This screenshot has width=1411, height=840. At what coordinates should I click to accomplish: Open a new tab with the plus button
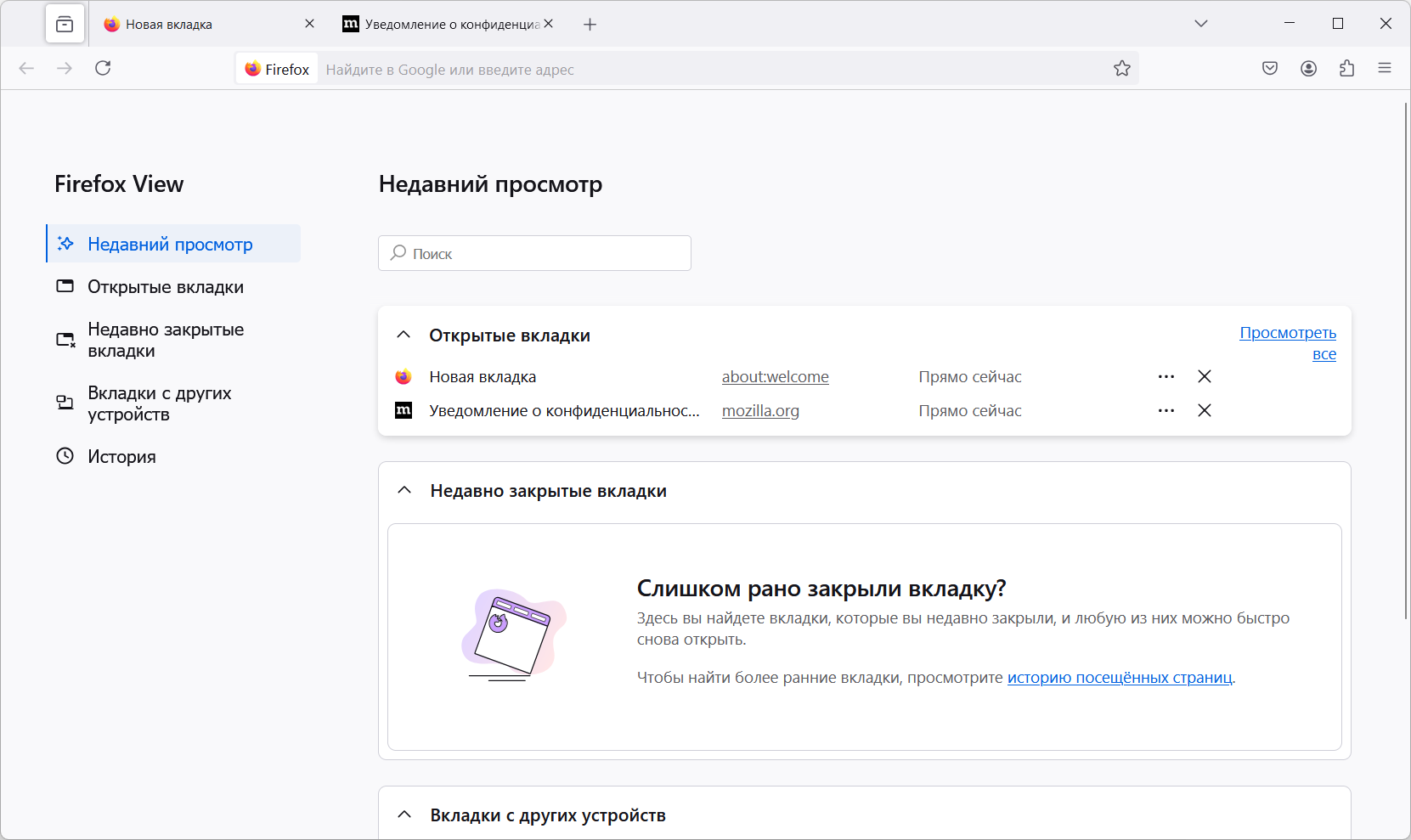(590, 25)
